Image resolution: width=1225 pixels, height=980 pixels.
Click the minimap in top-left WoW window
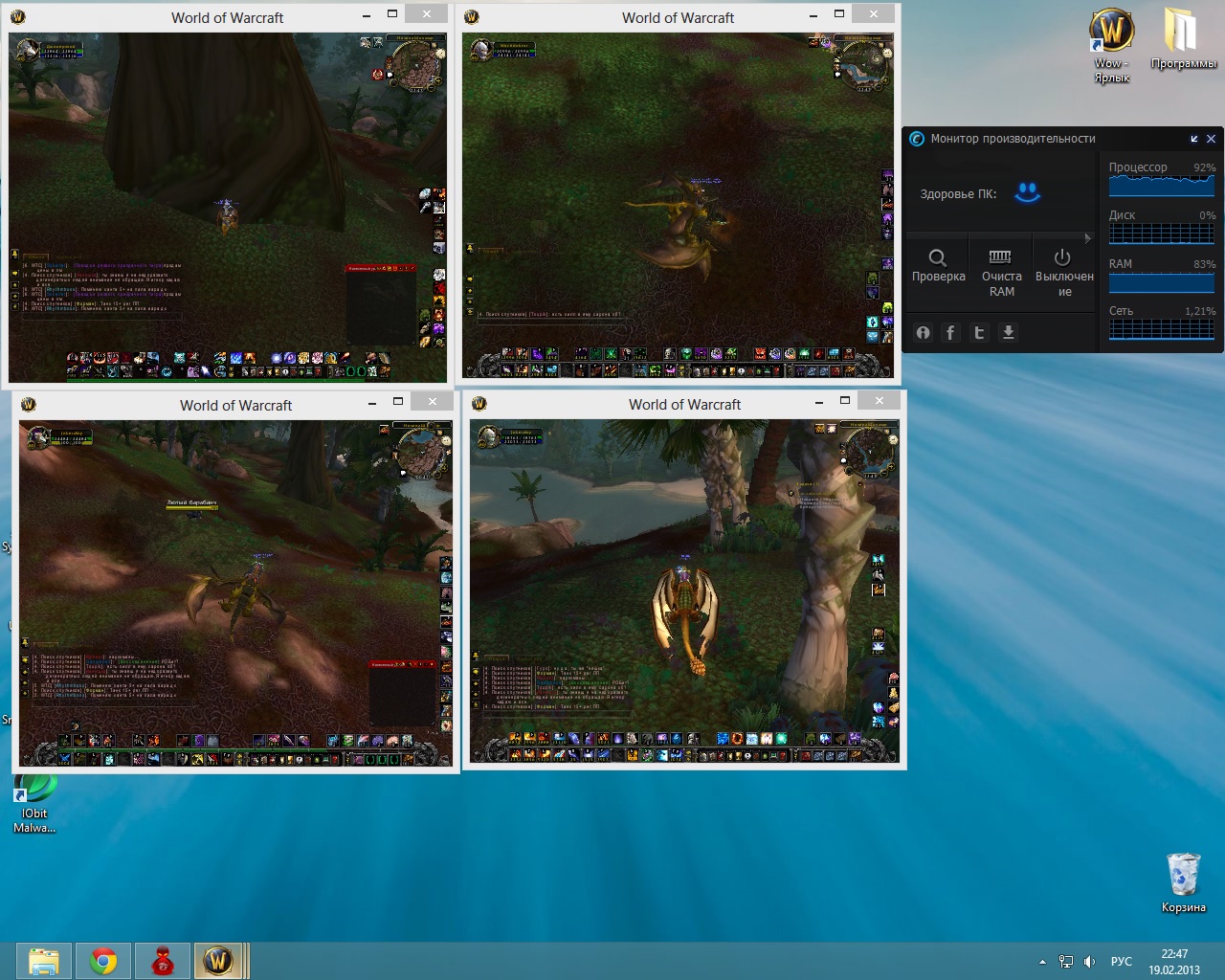click(416, 65)
